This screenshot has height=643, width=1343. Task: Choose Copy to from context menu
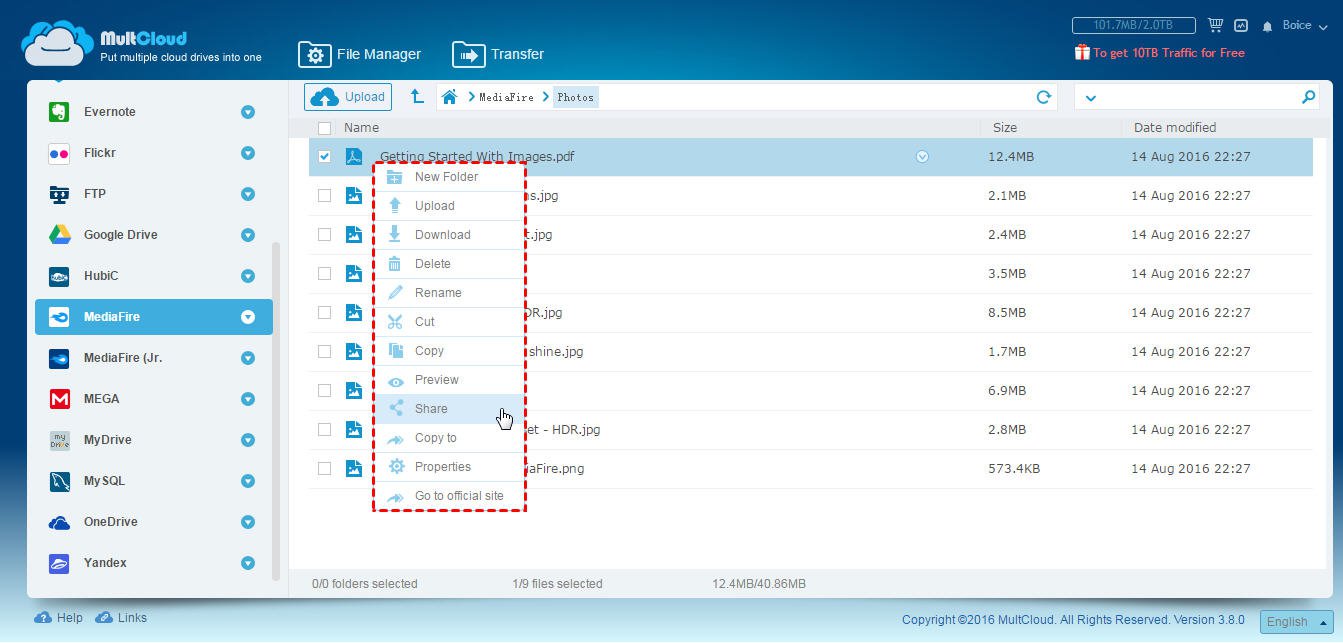point(449,438)
